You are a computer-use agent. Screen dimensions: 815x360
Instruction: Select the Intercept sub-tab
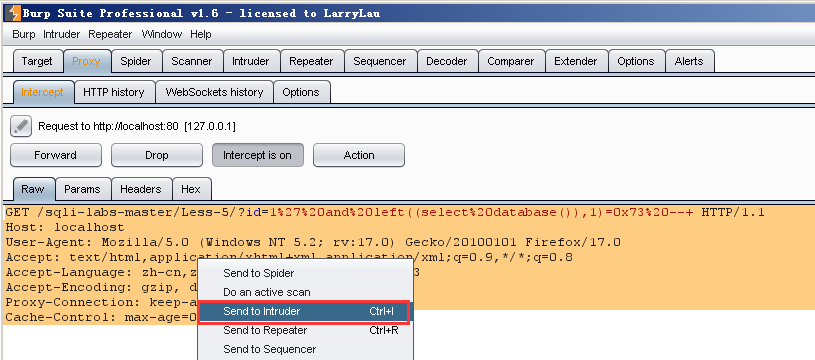tap(42, 92)
